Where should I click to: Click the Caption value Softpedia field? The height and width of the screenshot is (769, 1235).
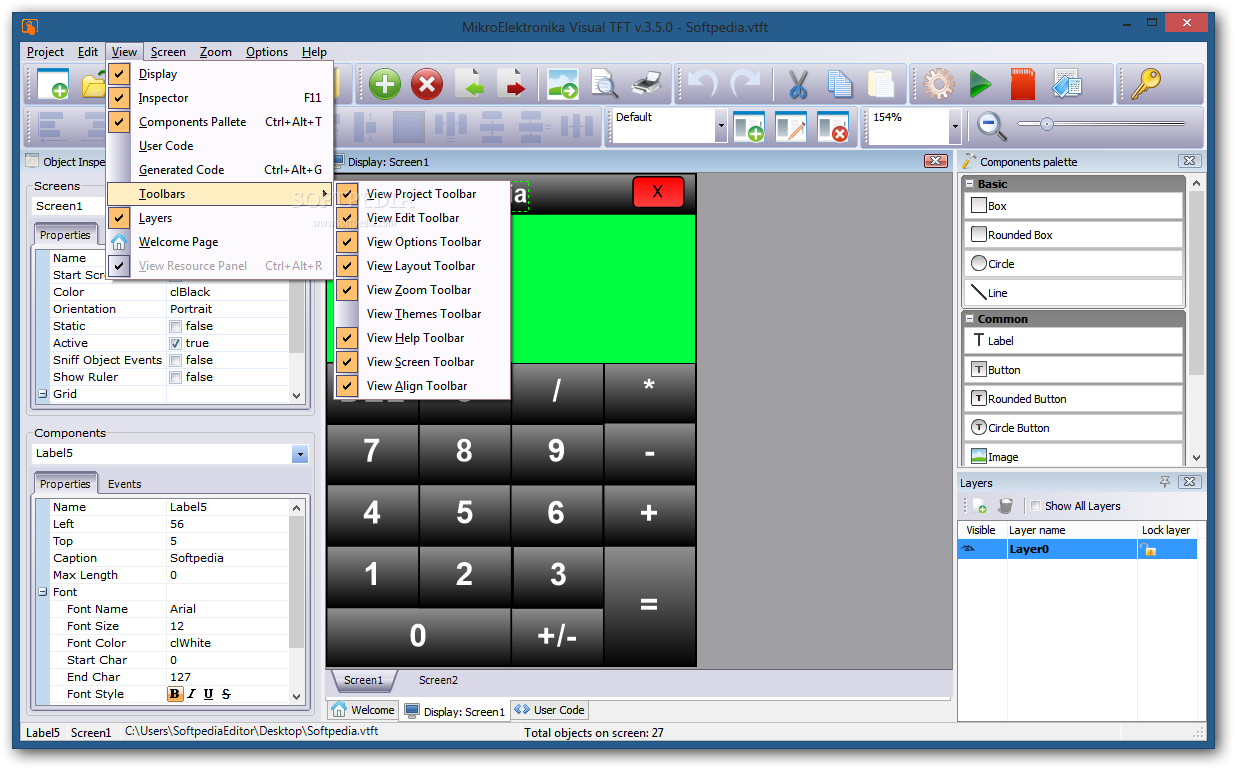click(x=228, y=558)
